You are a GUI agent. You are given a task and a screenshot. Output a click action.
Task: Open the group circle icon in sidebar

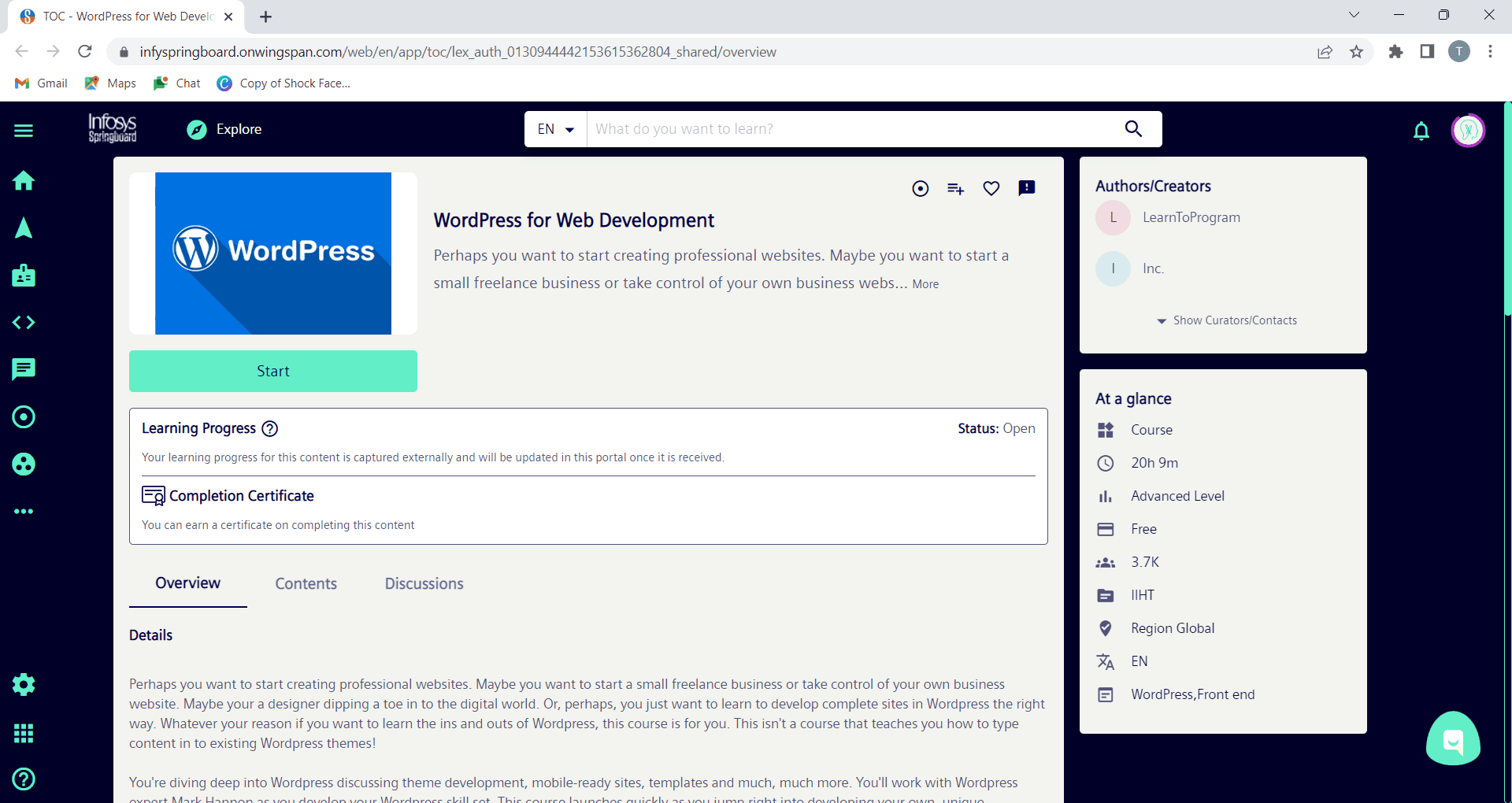[24, 464]
